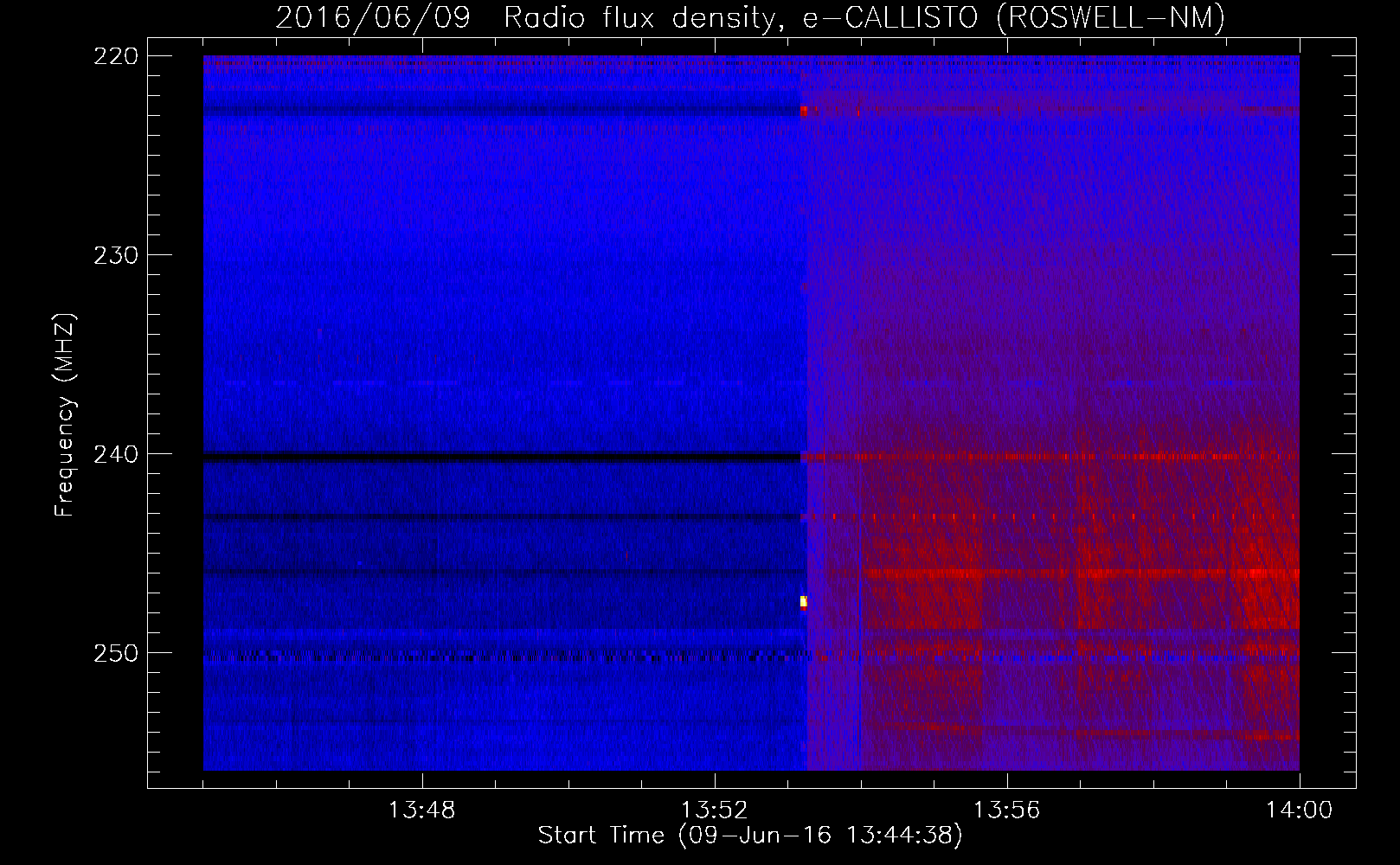Click the plot title mentioning e-CALLISTO (ROSWELL-NM)
This screenshot has width=1400, height=865.
pos(749,17)
